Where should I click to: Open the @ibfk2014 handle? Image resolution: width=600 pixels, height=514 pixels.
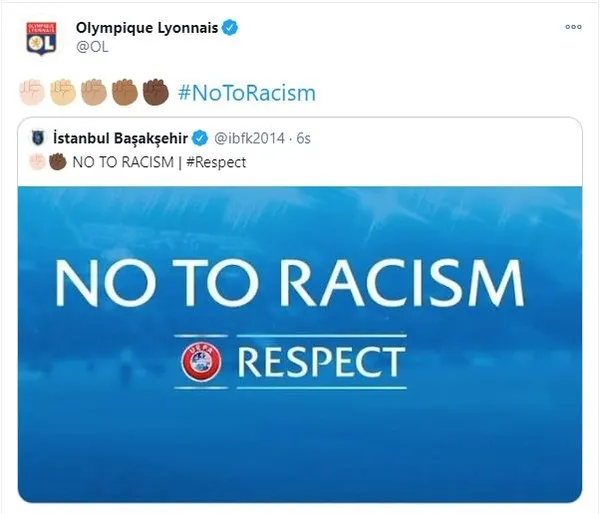click(249, 138)
